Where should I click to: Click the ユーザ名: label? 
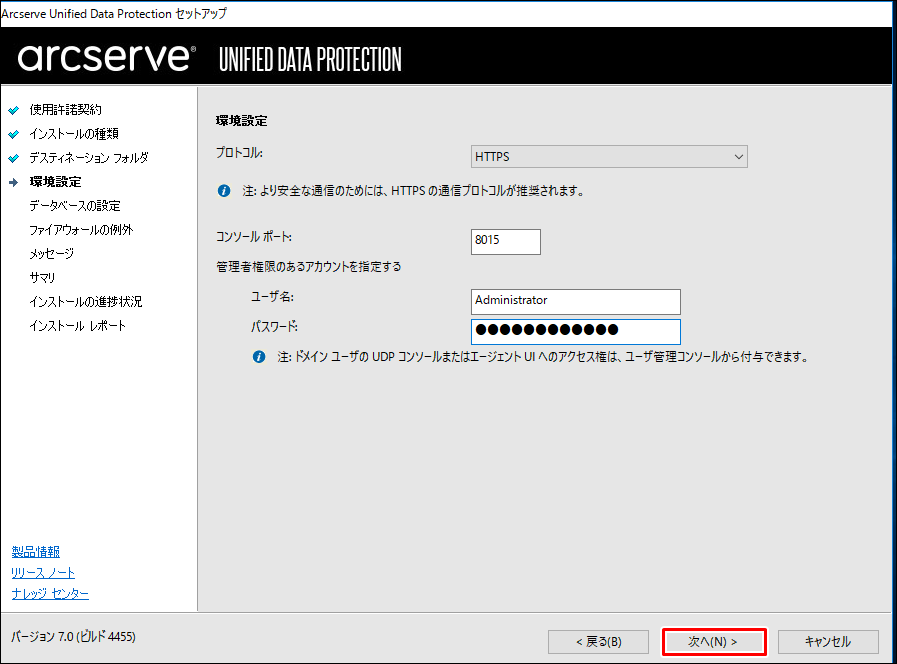272,297
